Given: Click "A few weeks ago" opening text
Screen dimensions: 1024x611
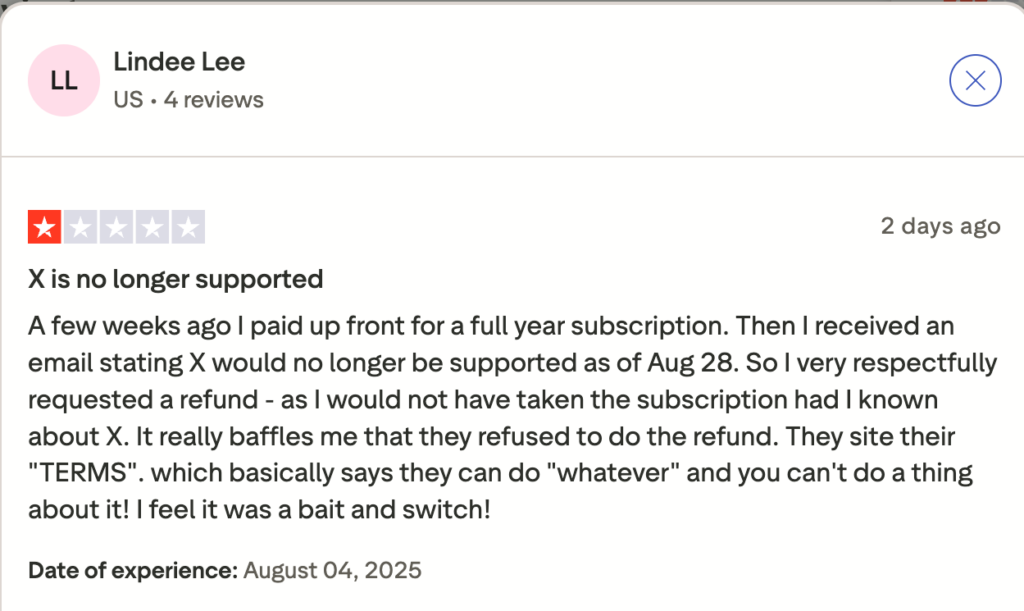Looking at the screenshot, I should click(x=110, y=326).
